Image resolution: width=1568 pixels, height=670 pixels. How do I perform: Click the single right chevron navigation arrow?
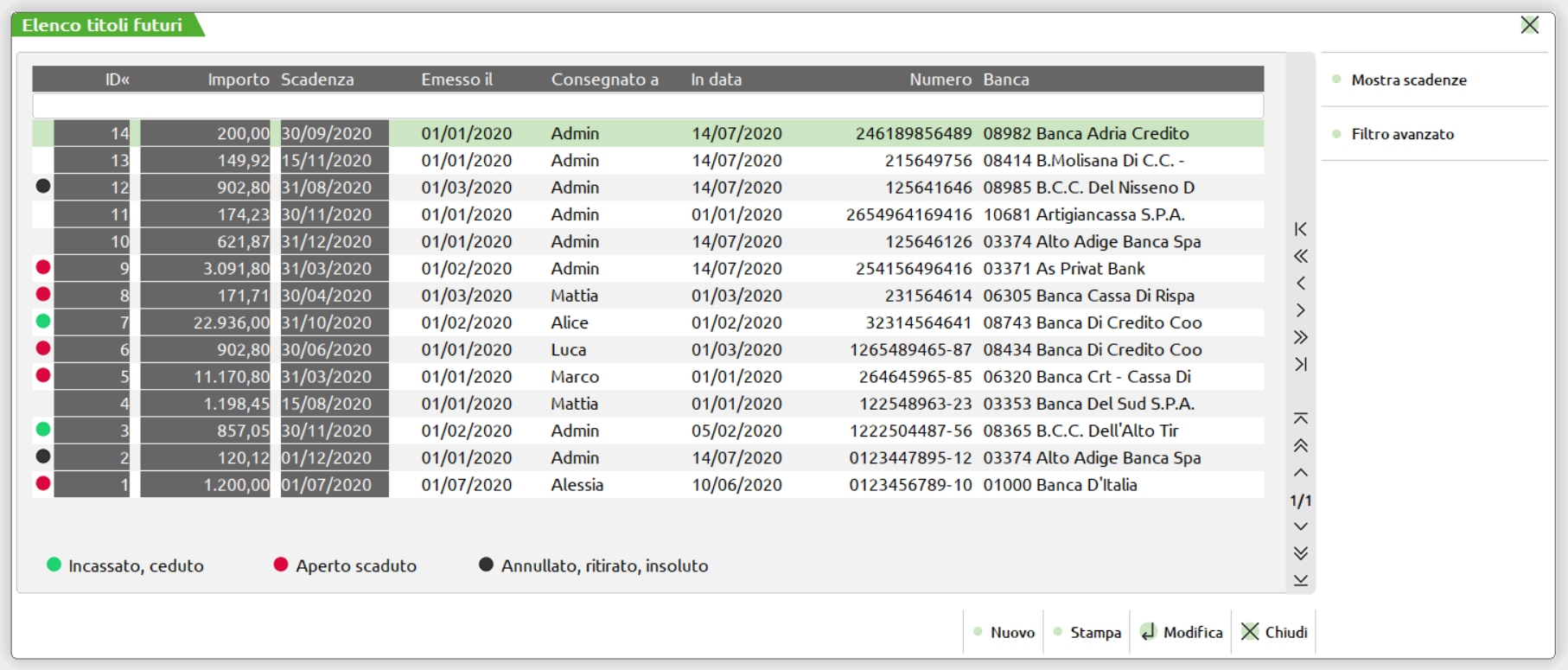[1300, 310]
